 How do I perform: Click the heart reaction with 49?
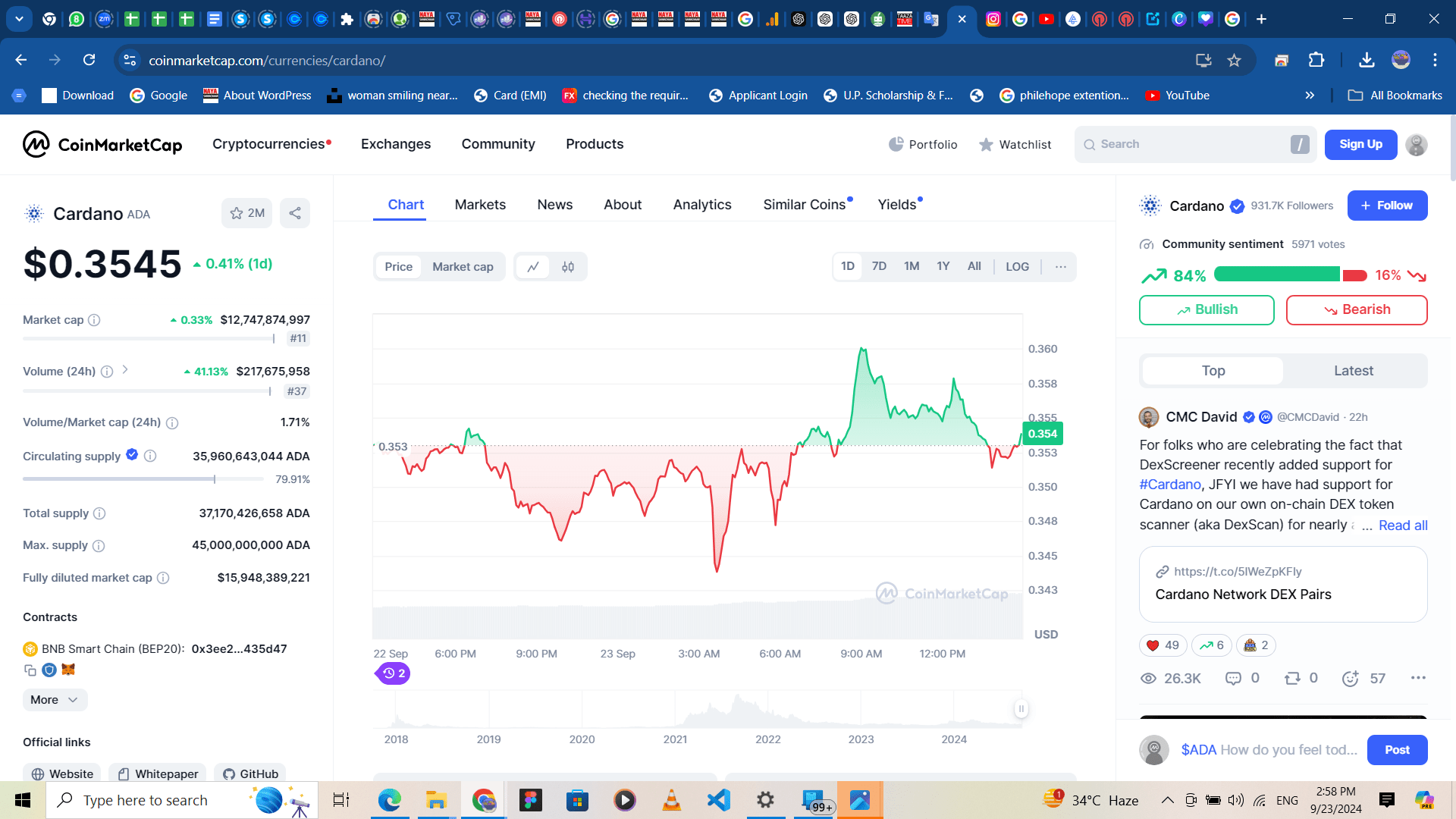pyautogui.click(x=1163, y=645)
